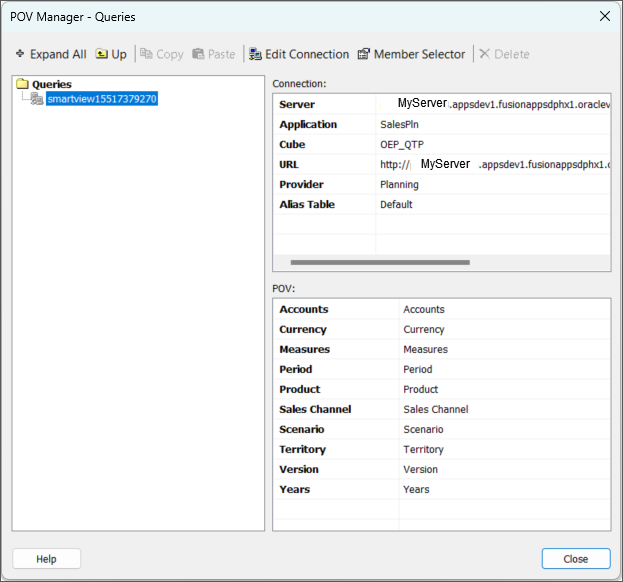The width and height of the screenshot is (623, 582).
Task: Select the Scenario POV value cell
Action: 505,429
